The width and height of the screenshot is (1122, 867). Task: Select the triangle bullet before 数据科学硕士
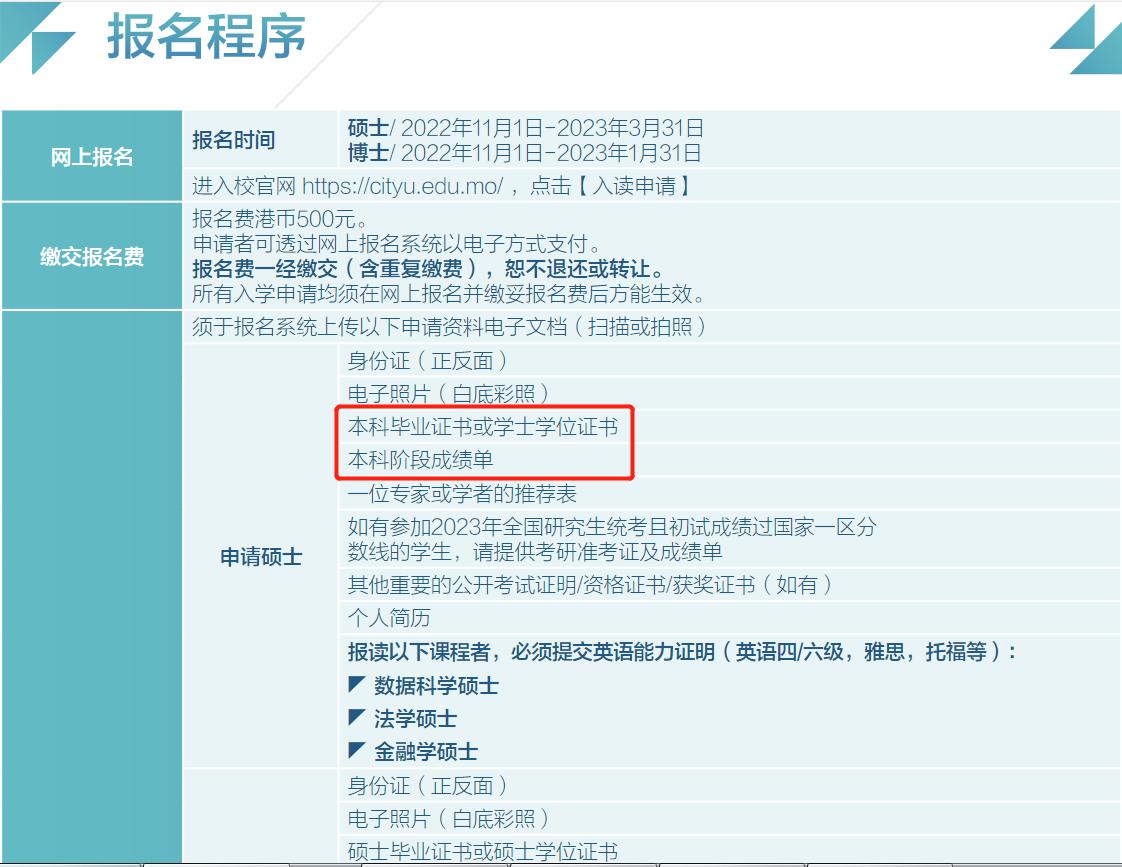[356, 686]
